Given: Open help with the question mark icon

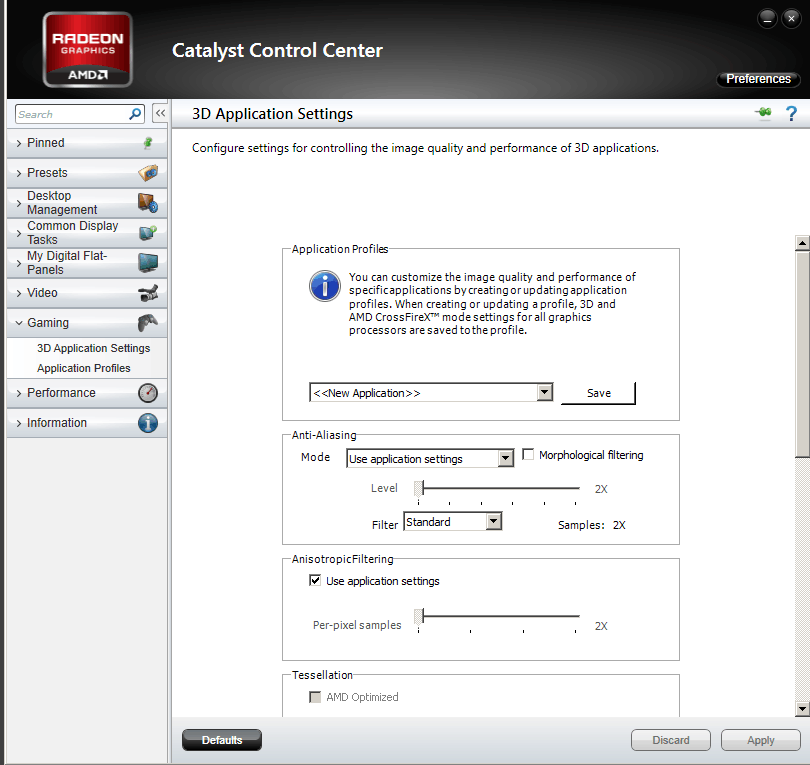Looking at the screenshot, I should pyautogui.click(x=791, y=113).
